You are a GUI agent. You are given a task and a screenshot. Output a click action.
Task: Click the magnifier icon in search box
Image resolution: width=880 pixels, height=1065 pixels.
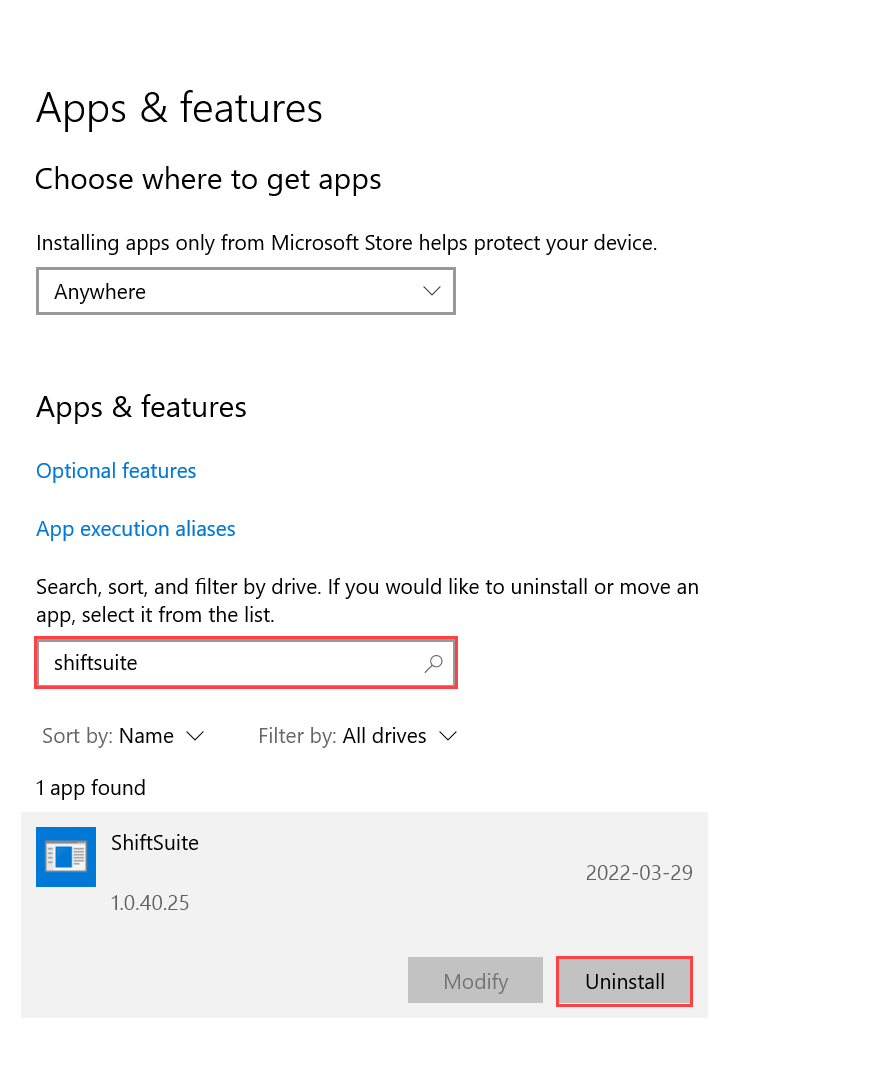pos(433,663)
